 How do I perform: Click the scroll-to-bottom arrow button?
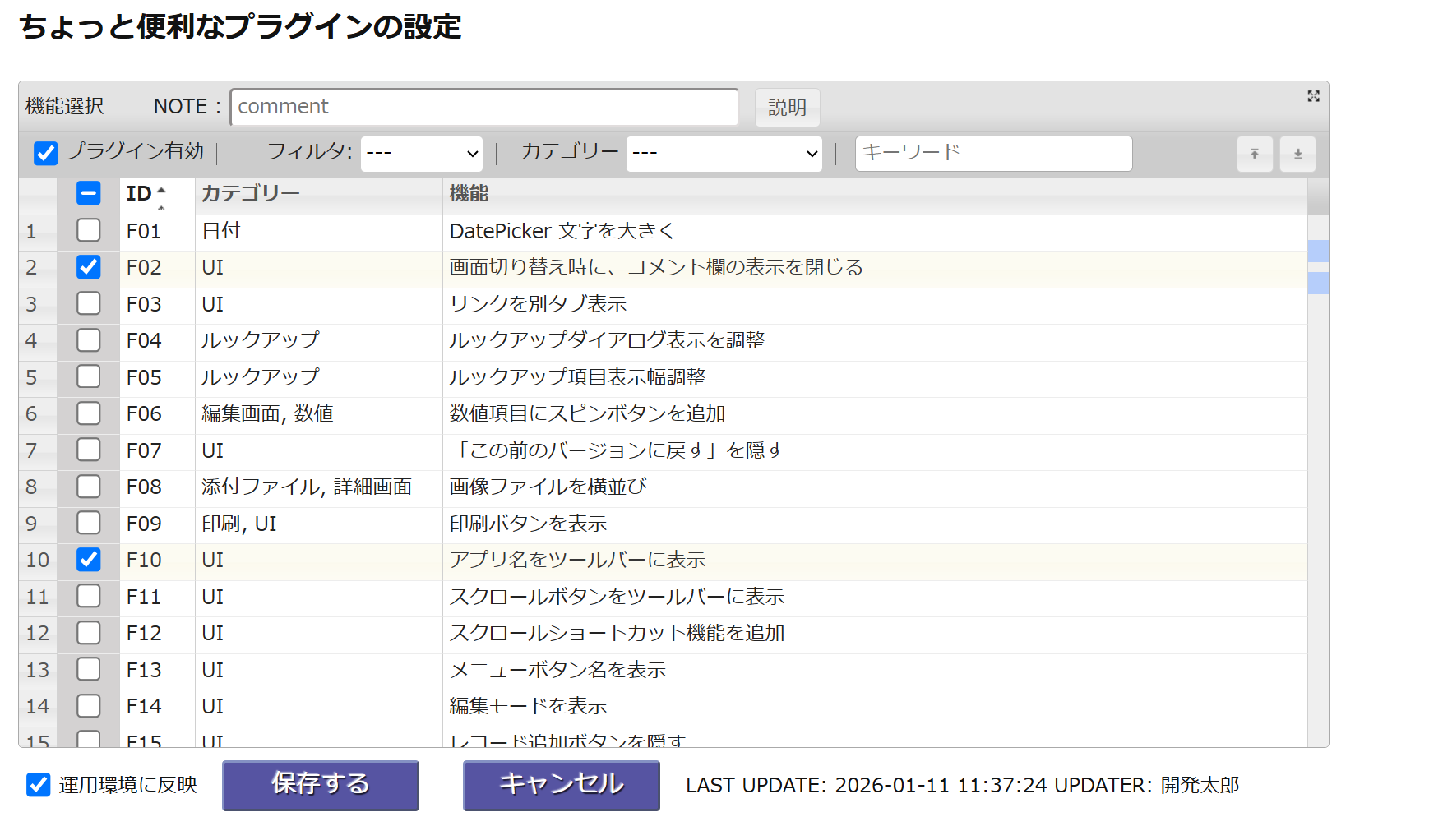pyautogui.click(x=1297, y=154)
